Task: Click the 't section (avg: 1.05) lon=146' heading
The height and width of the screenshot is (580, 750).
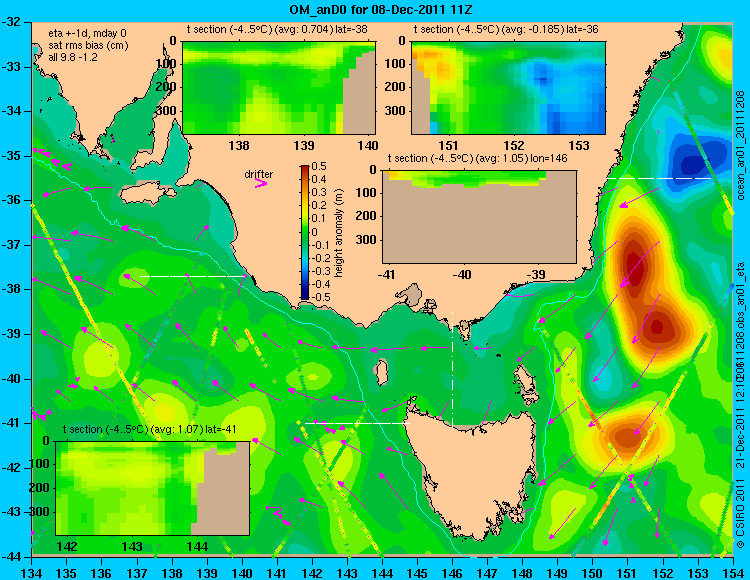Action: click(477, 158)
